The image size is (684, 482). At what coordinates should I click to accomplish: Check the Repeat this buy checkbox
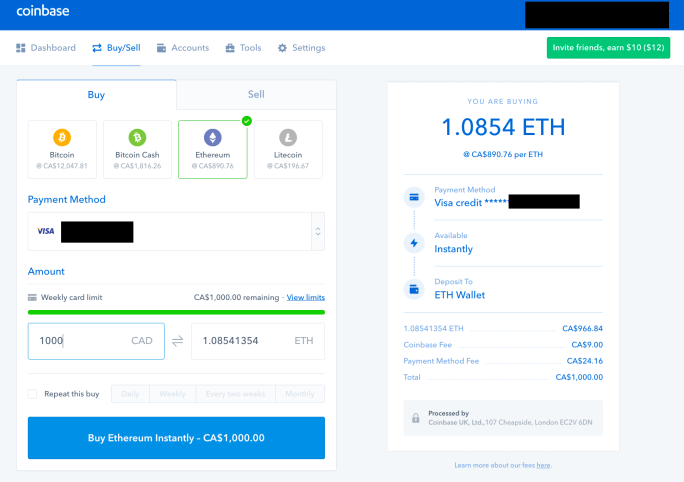tap(32, 394)
